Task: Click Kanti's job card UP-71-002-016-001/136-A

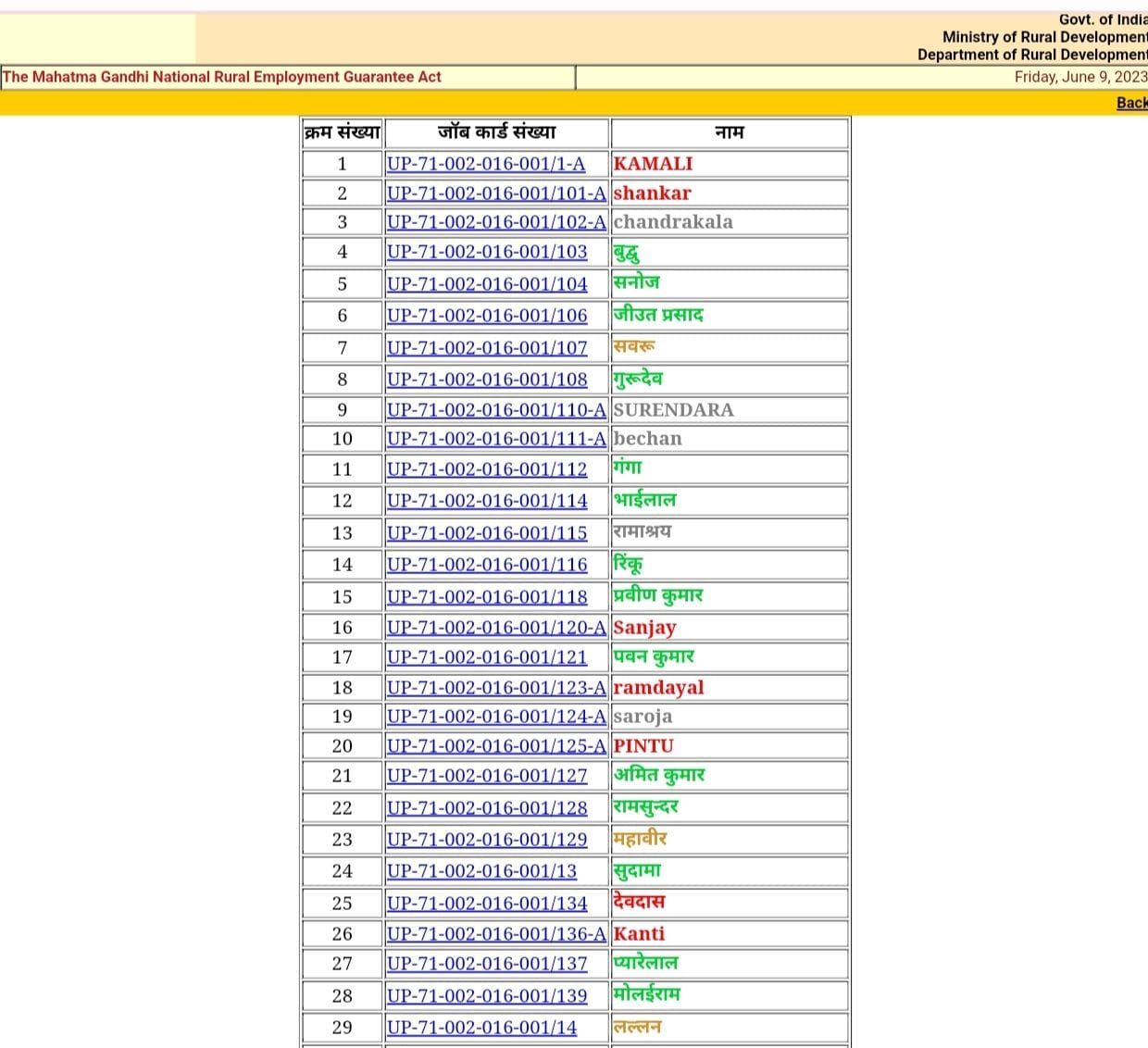Action: click(x=495, y=934)
